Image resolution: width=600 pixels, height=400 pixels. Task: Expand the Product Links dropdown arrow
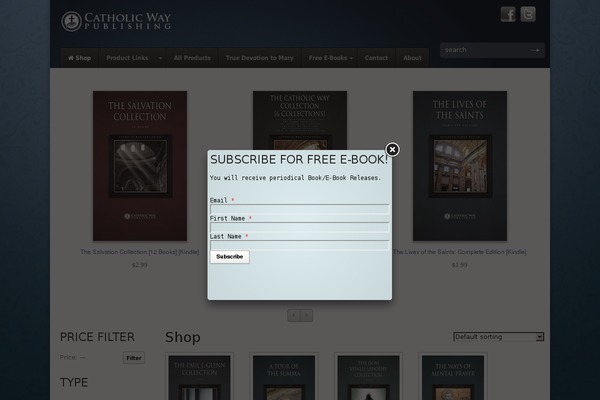[160, 58]
